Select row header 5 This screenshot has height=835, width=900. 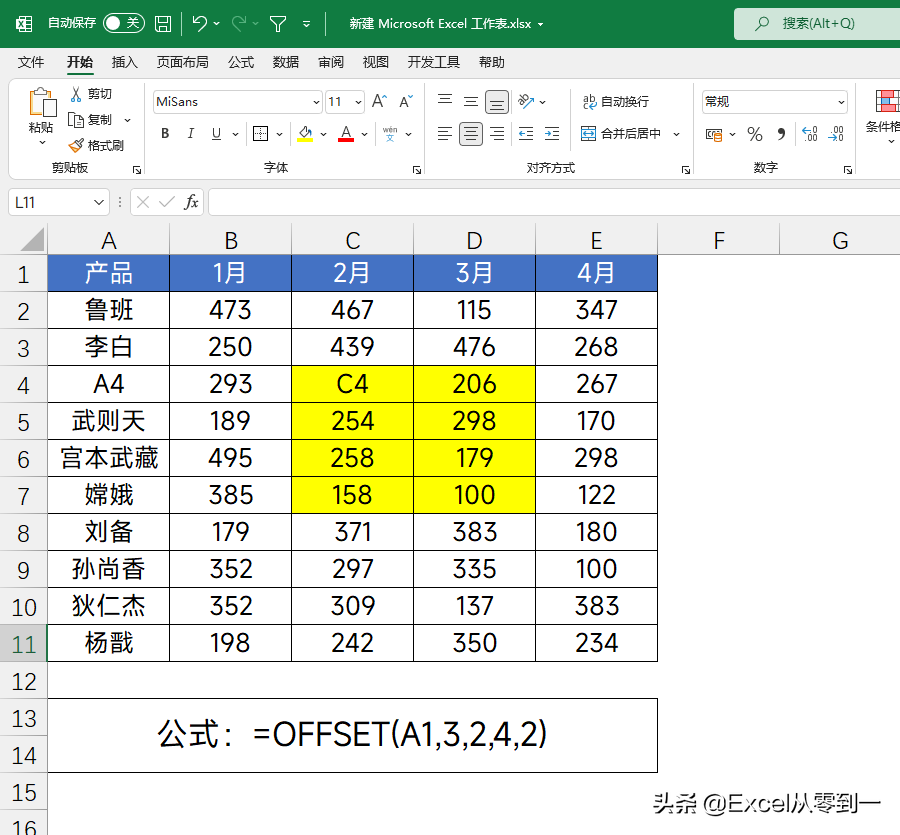click(24, 422)
